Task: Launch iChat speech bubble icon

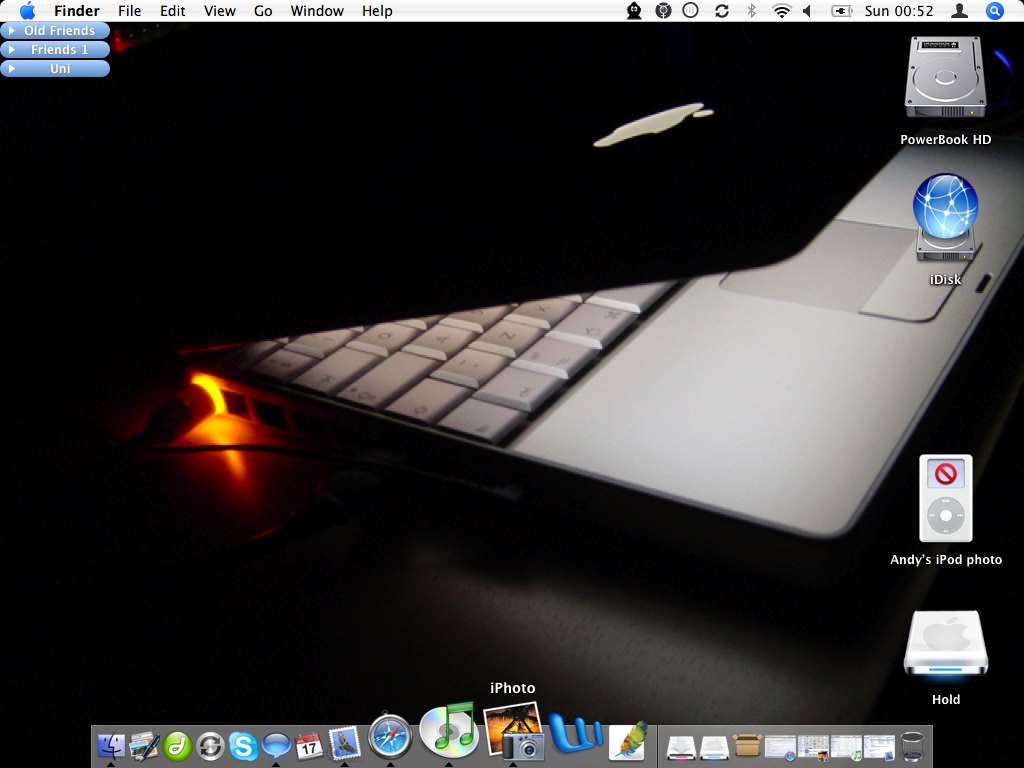Action: point(276,746)
